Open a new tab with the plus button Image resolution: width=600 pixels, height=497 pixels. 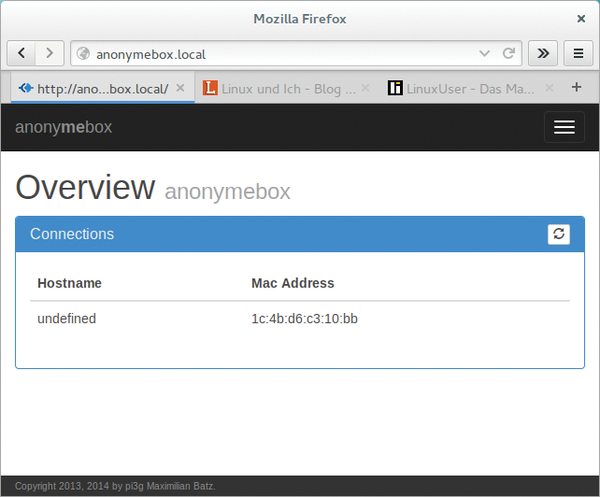point(577,87)
